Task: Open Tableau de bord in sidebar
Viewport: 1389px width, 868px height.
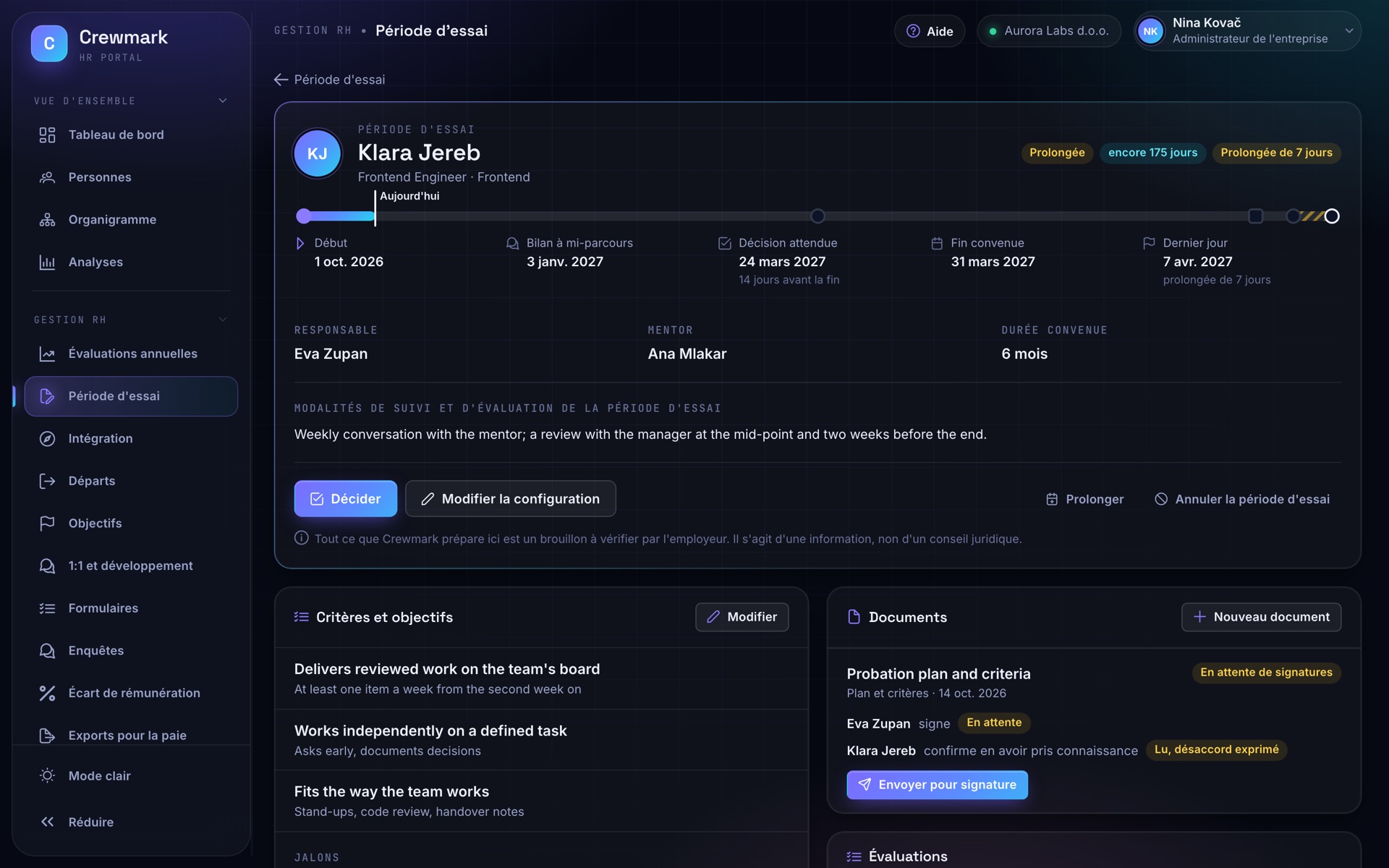Action: (x=131, y=135)
